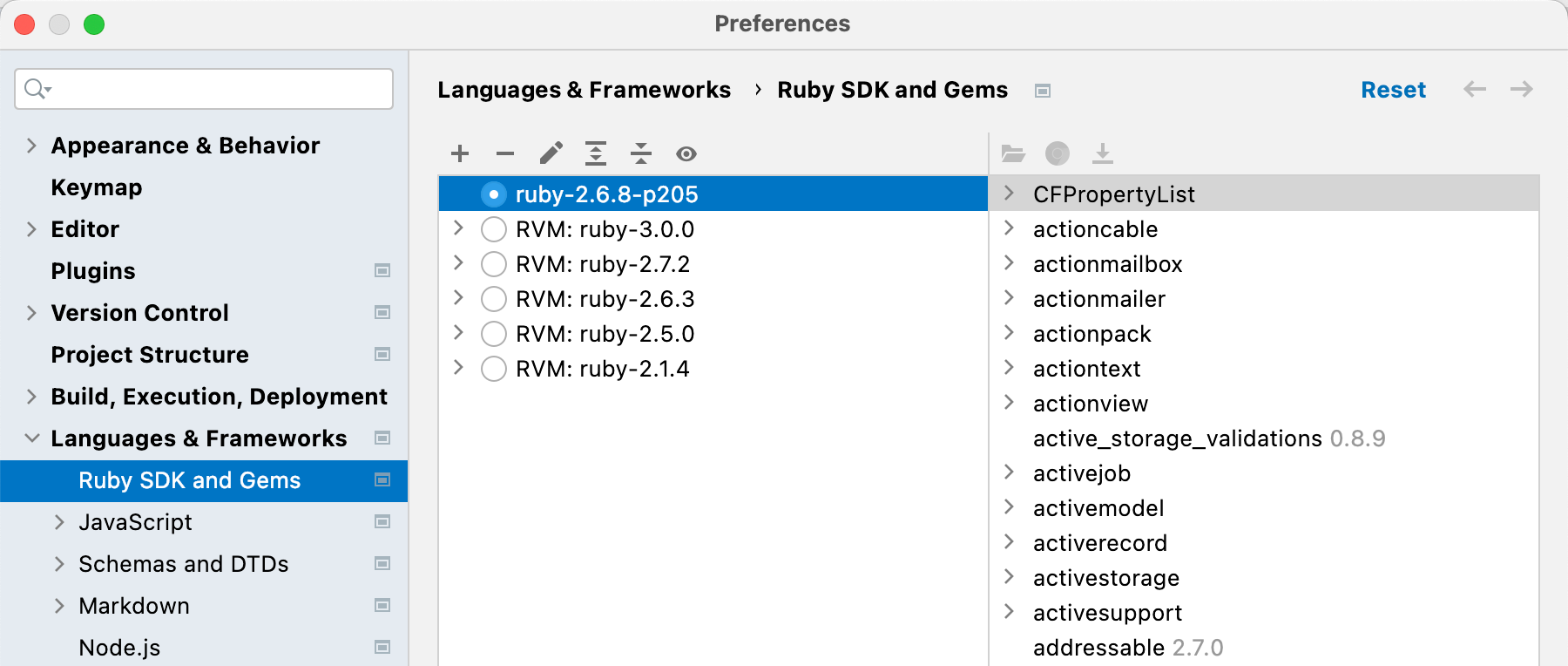Screen dimensions: 1568x666
Task: Expand the Appearance & Behavior section
Action: pos(32,145)
